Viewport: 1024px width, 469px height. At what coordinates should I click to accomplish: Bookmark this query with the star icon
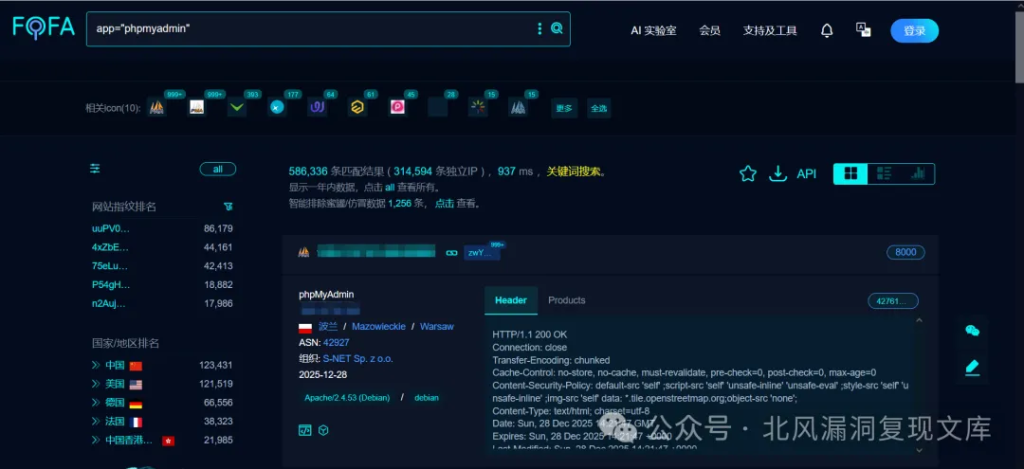click(x=748, y=174)
